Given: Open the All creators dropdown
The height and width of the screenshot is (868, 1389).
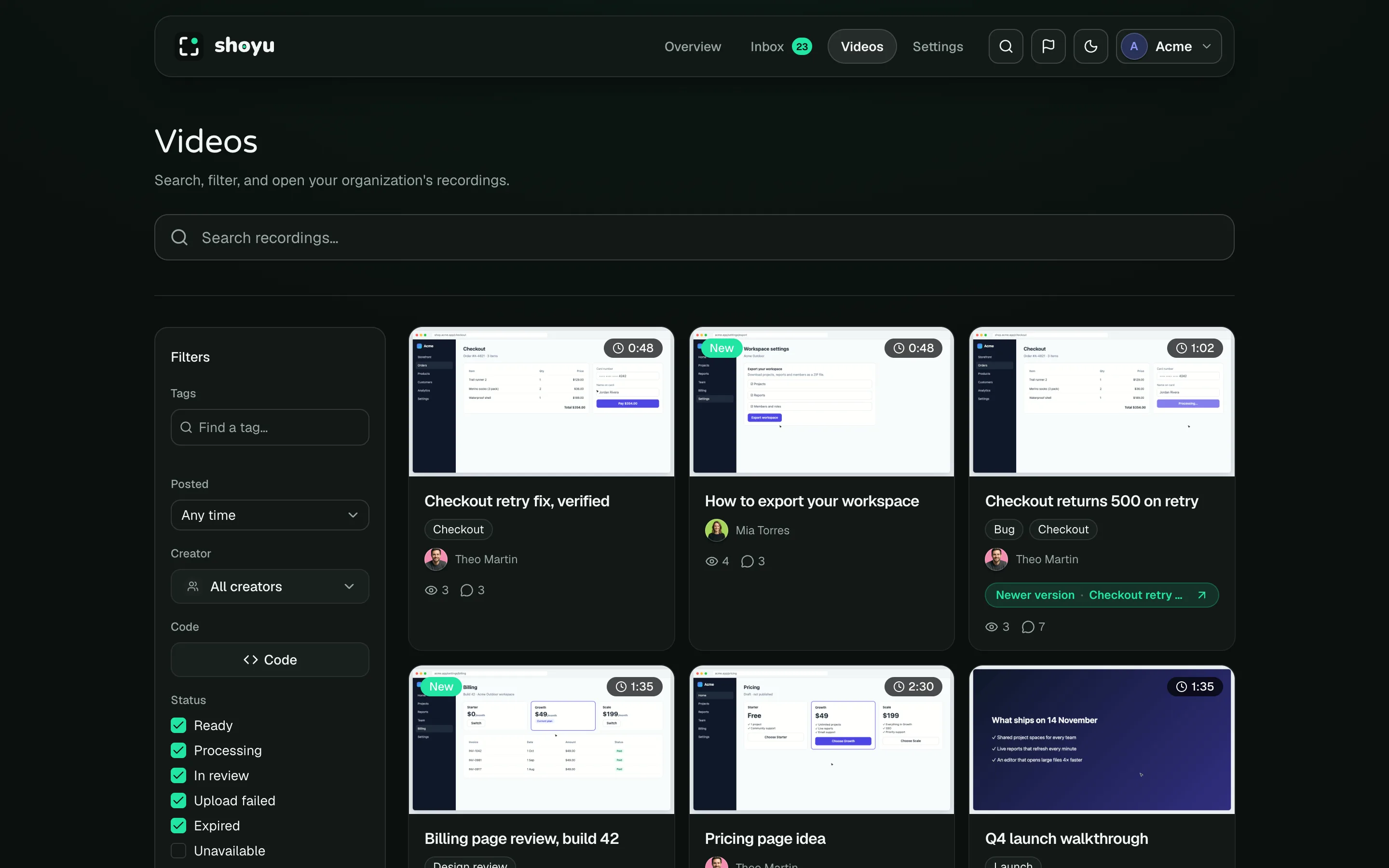Looking at the screenshot, I should (x=270, y=586).
